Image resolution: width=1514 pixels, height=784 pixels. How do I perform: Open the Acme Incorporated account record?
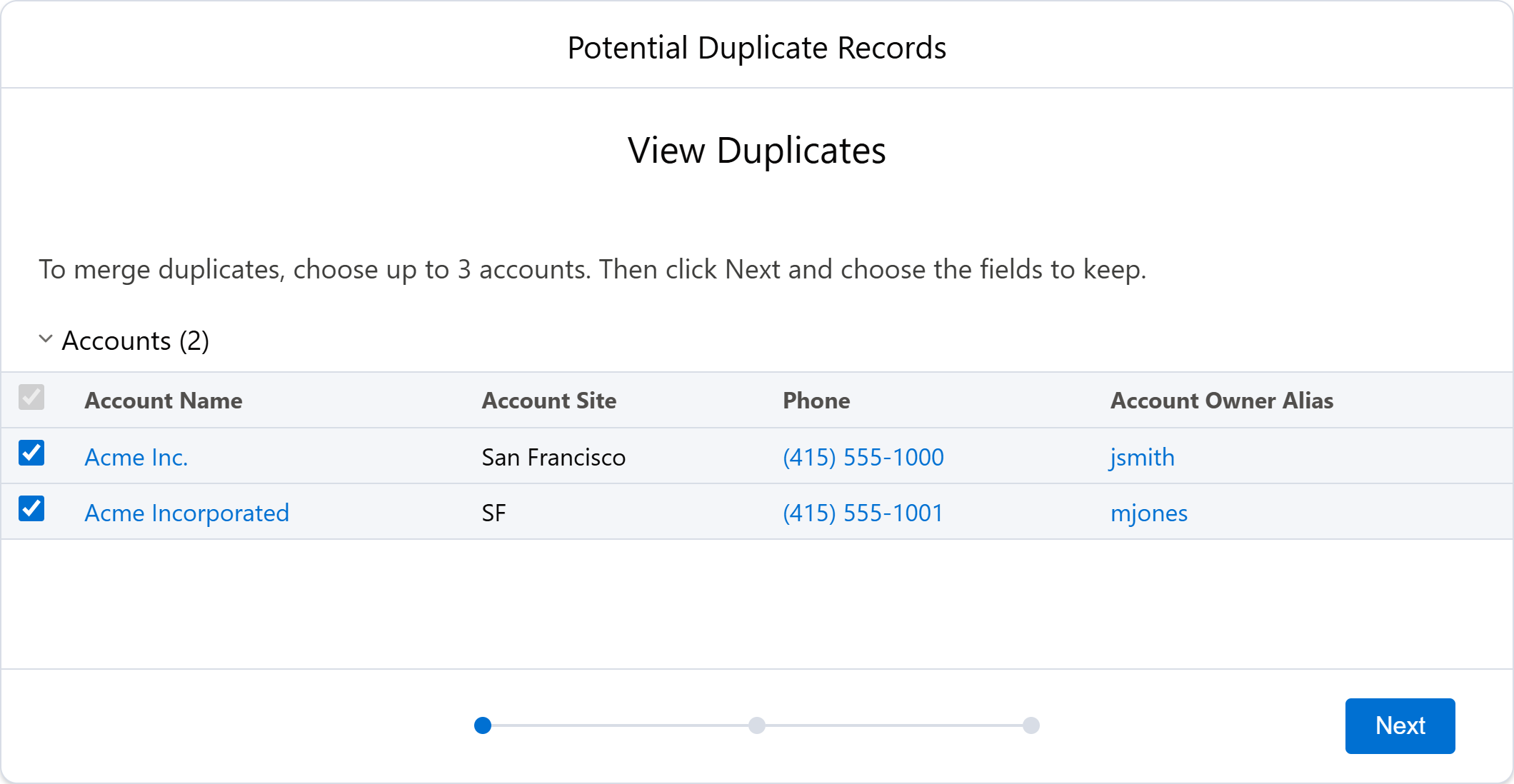point(187,512)
